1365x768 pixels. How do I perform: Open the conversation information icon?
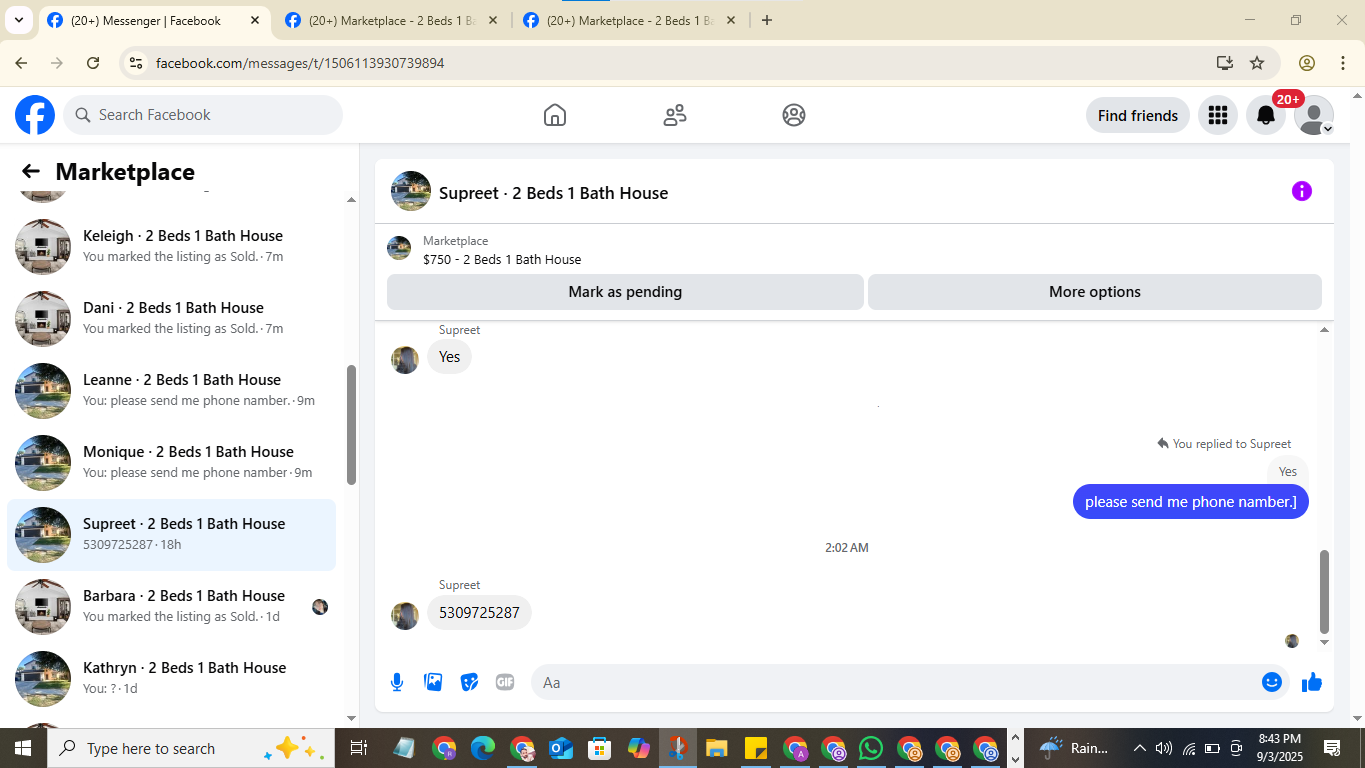tap(1301, 191)
